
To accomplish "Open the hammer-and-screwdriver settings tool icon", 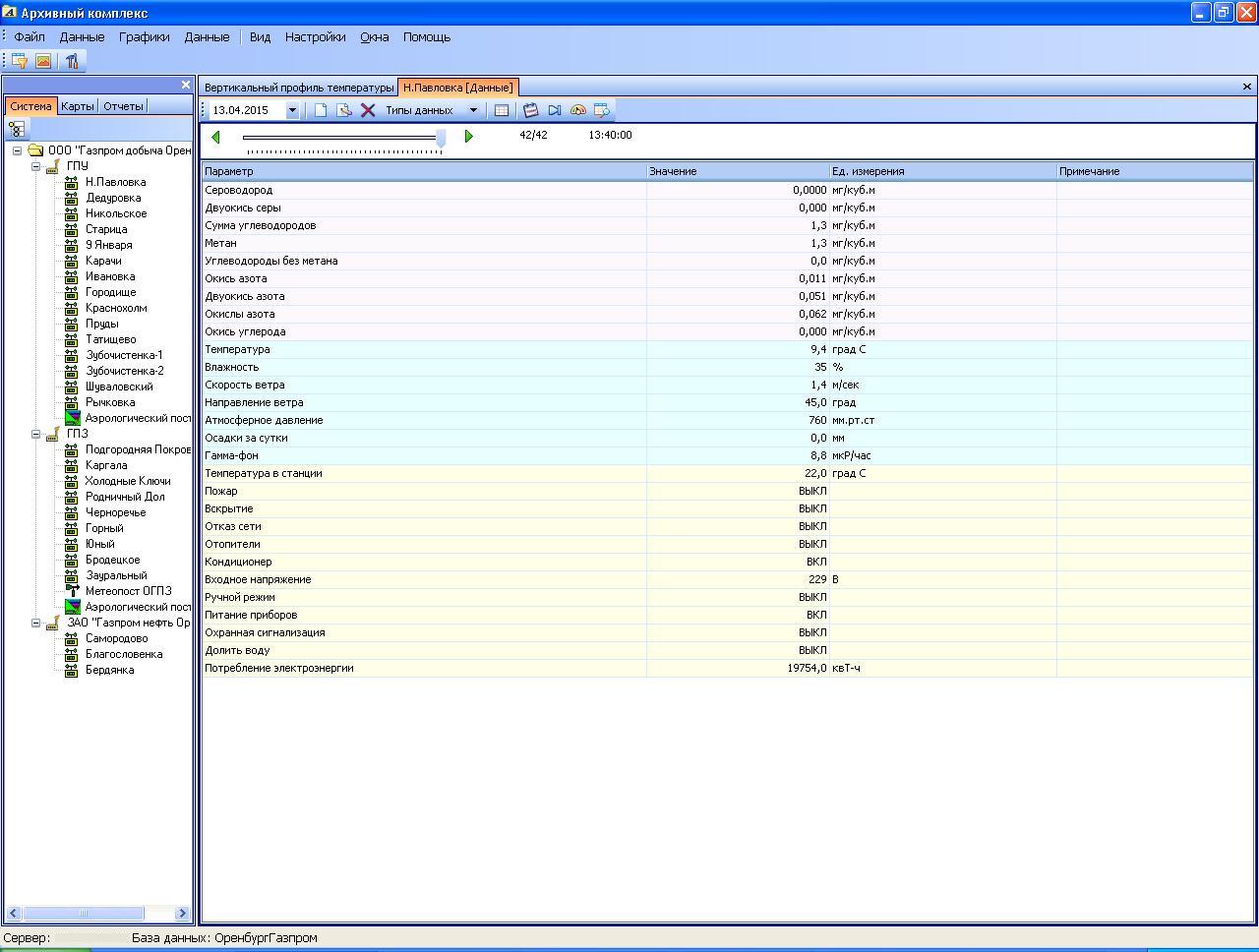I will coord(72,61).
